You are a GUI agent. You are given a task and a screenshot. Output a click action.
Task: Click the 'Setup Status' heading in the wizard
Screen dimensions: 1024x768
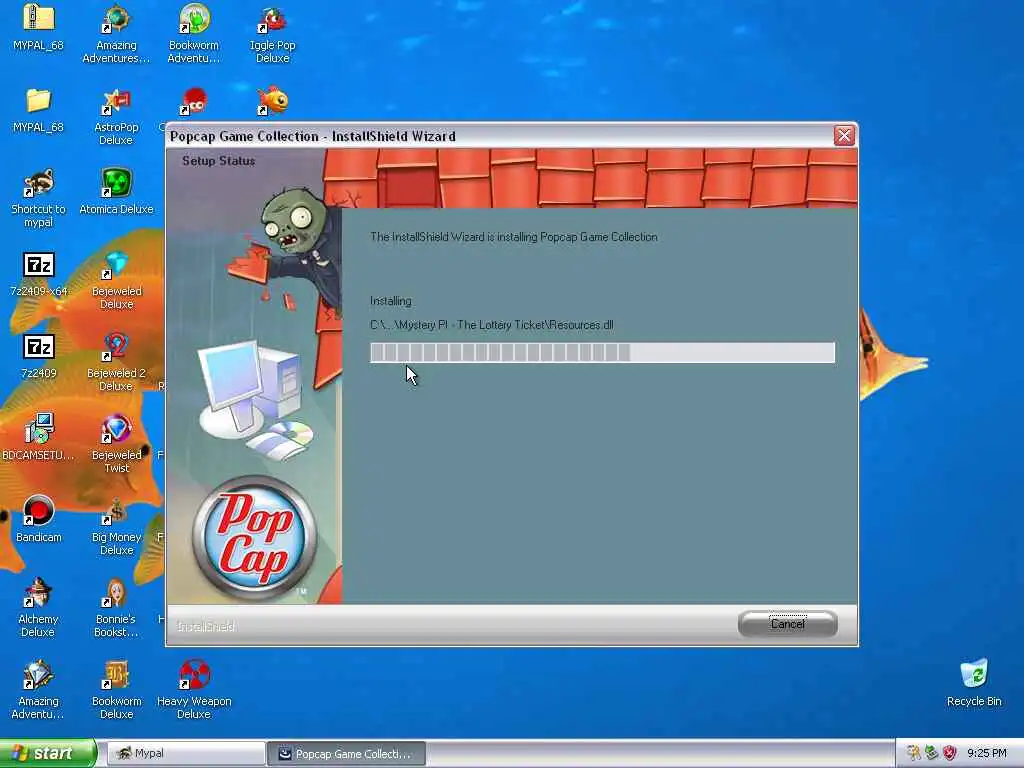click(x=218, y=161)
